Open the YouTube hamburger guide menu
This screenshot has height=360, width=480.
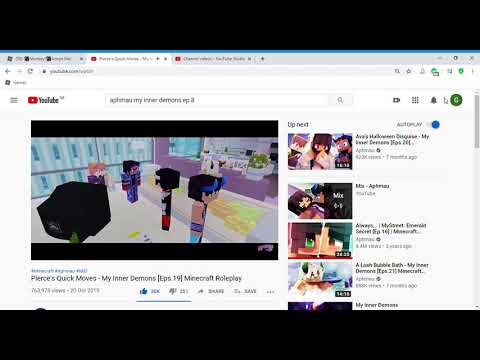click(x=14, y=100)
